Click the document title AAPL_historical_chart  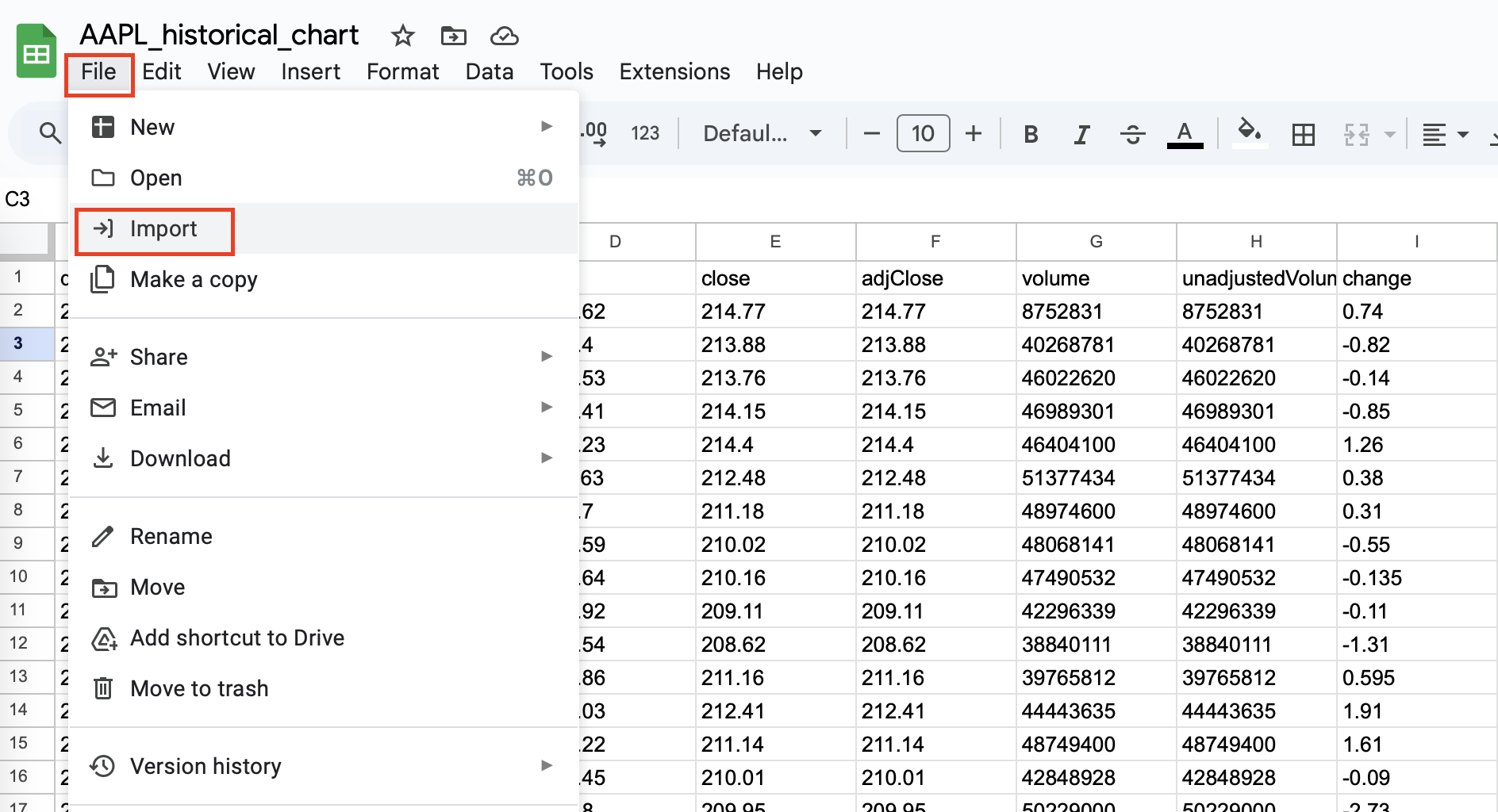(219, 35)
